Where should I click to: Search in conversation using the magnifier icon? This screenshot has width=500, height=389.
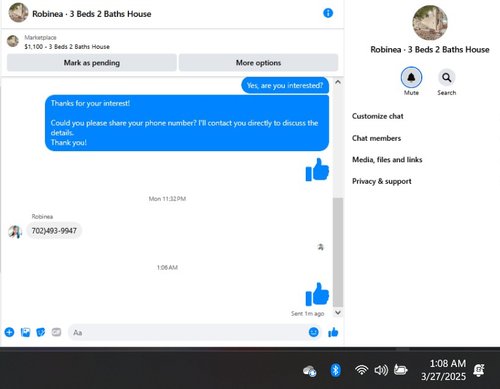coord(446,77)
